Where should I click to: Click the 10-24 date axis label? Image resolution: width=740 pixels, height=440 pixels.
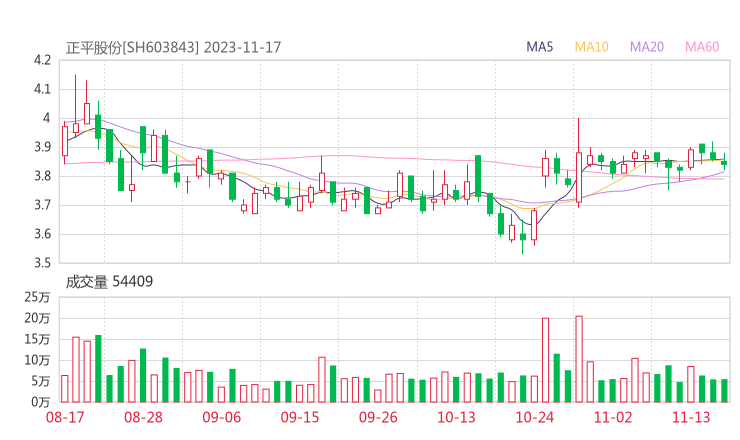[x=534, y=417]
